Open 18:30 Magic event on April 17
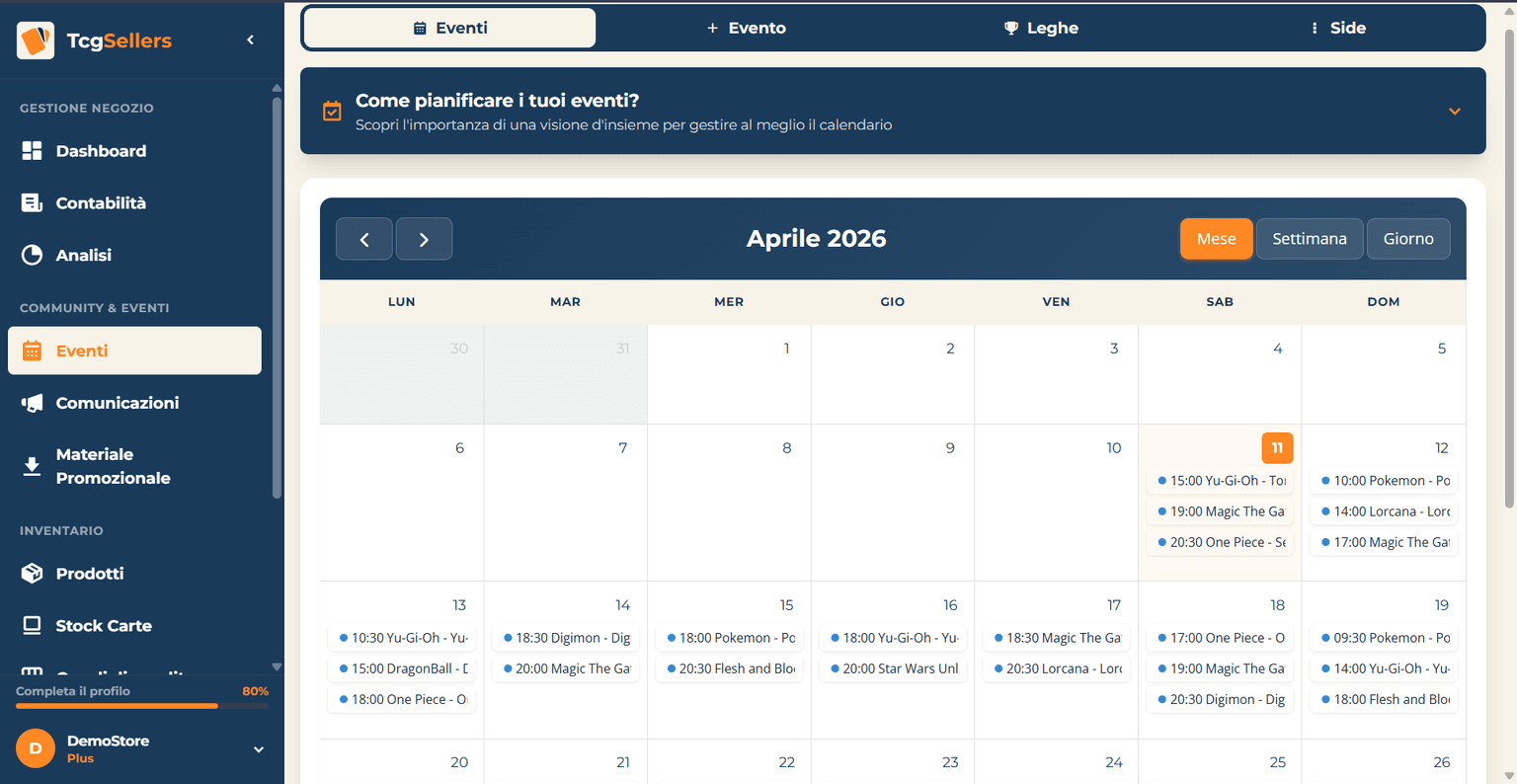The height and width of the screenshot is (784, 1517). coord(1056,638)
